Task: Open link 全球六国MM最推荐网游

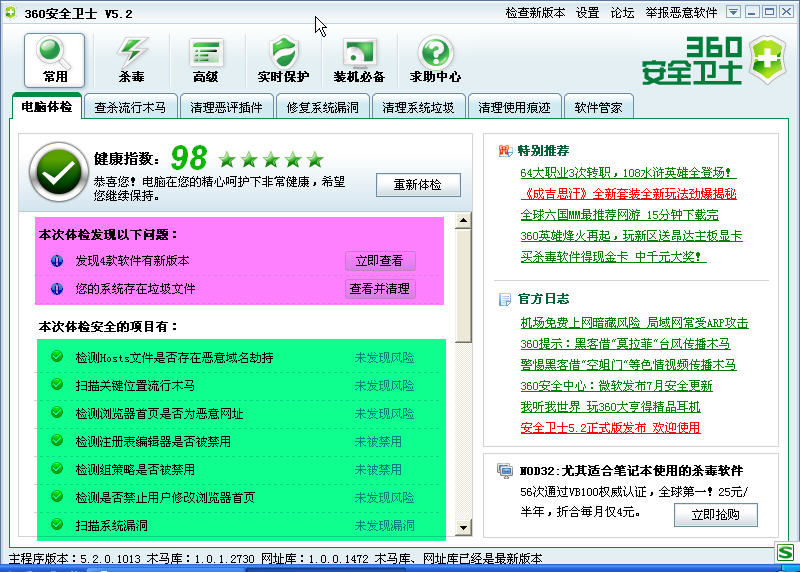Action: pos(619,215)
